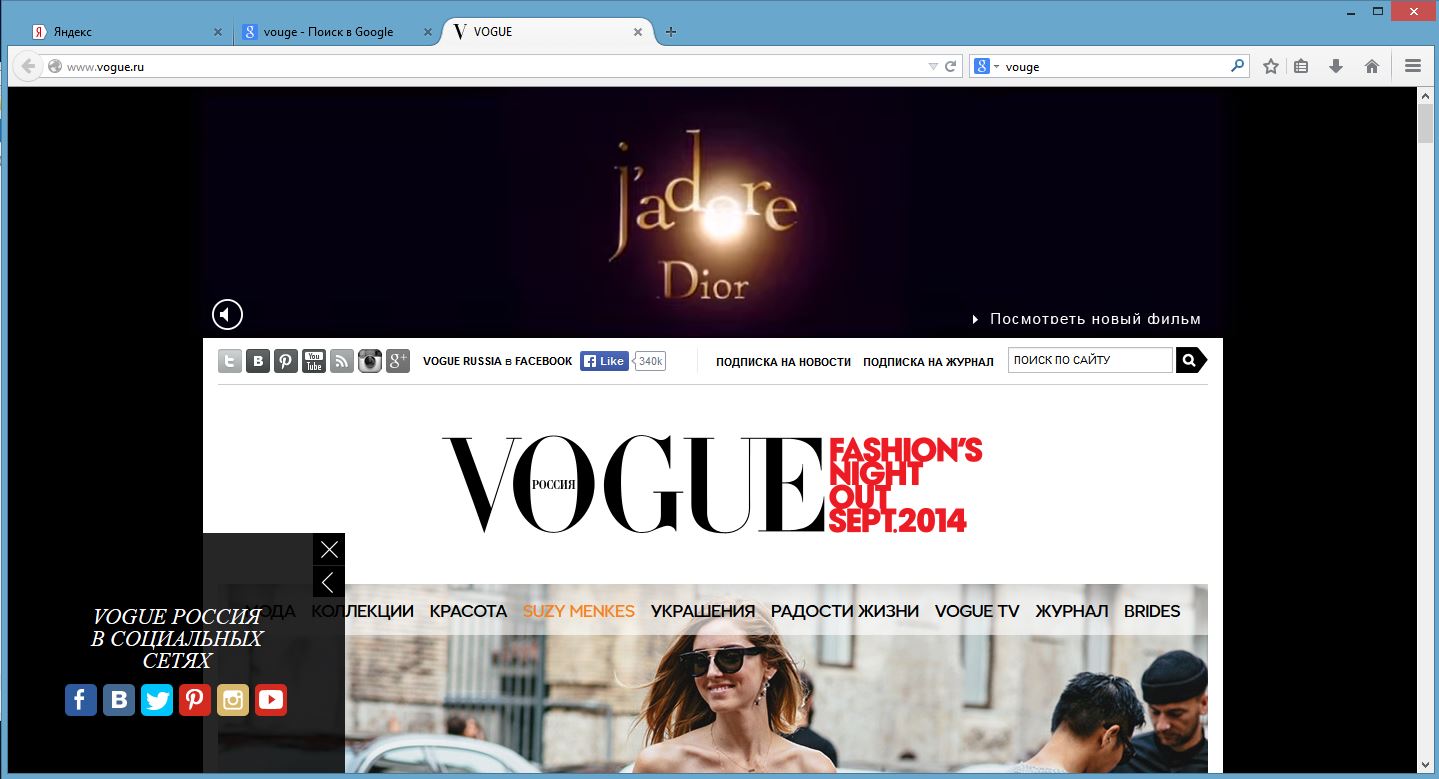Click the vertical page scrollbar thumb
The width and height of the screenshot is (1439, 779).
(x=1425, y=125)
